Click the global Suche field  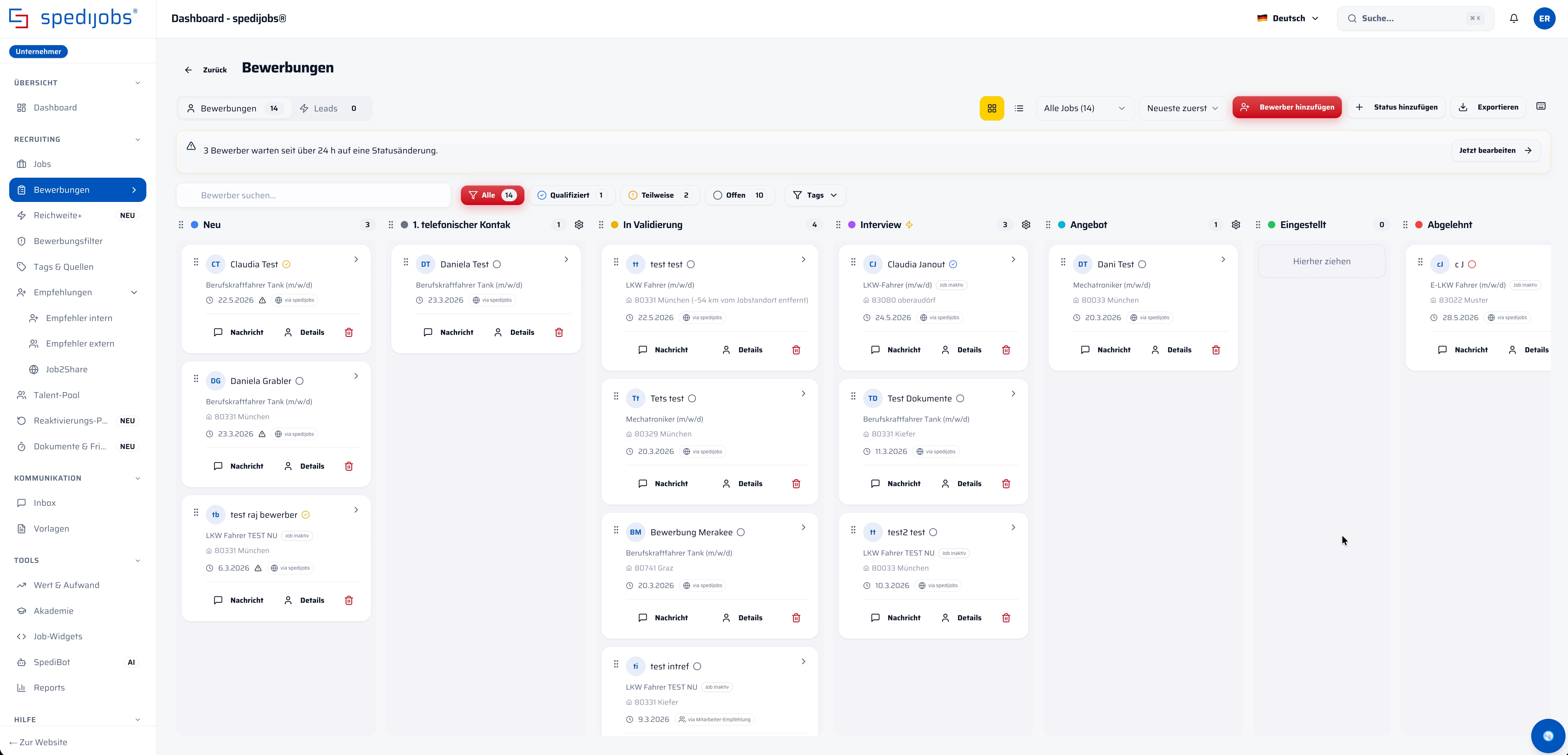coord(1415,18)
